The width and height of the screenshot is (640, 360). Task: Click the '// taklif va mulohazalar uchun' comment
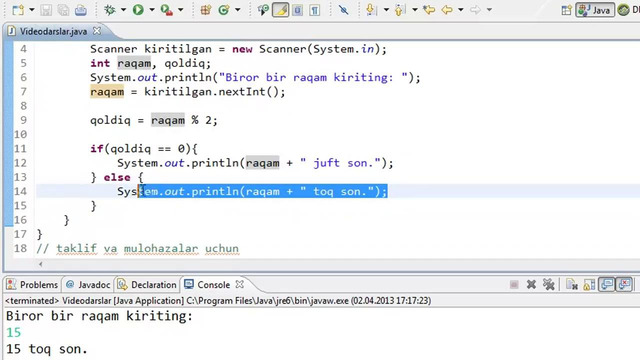click(138, 248)
